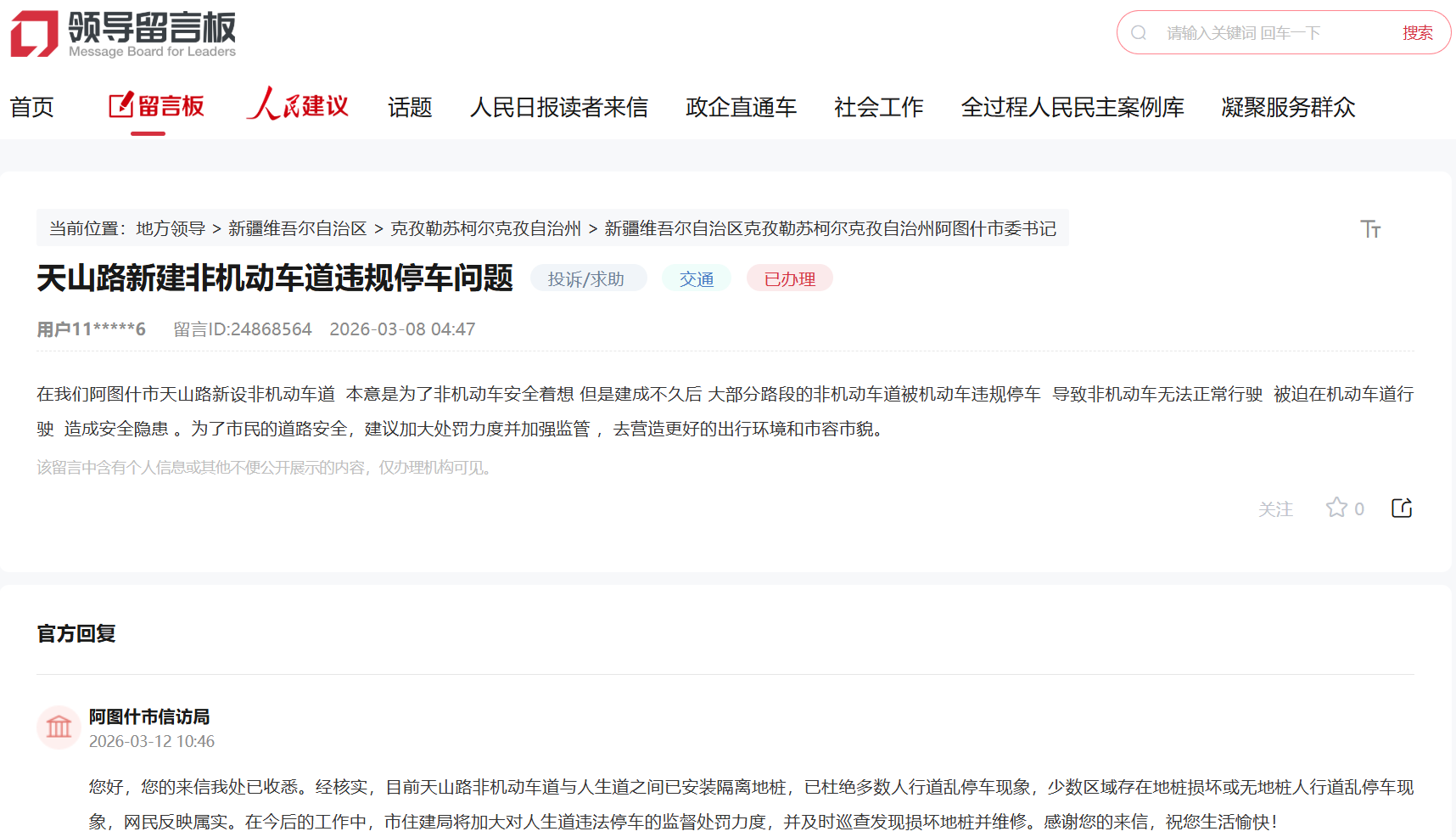
Task: Click the 阿图什市信访局 avatar icon
Action: [x=59, y=727]
